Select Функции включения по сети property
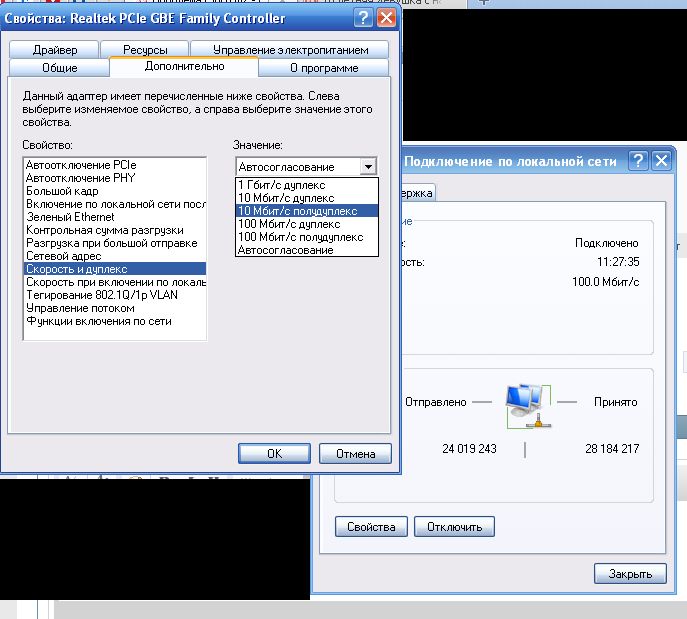 [115, 321]
